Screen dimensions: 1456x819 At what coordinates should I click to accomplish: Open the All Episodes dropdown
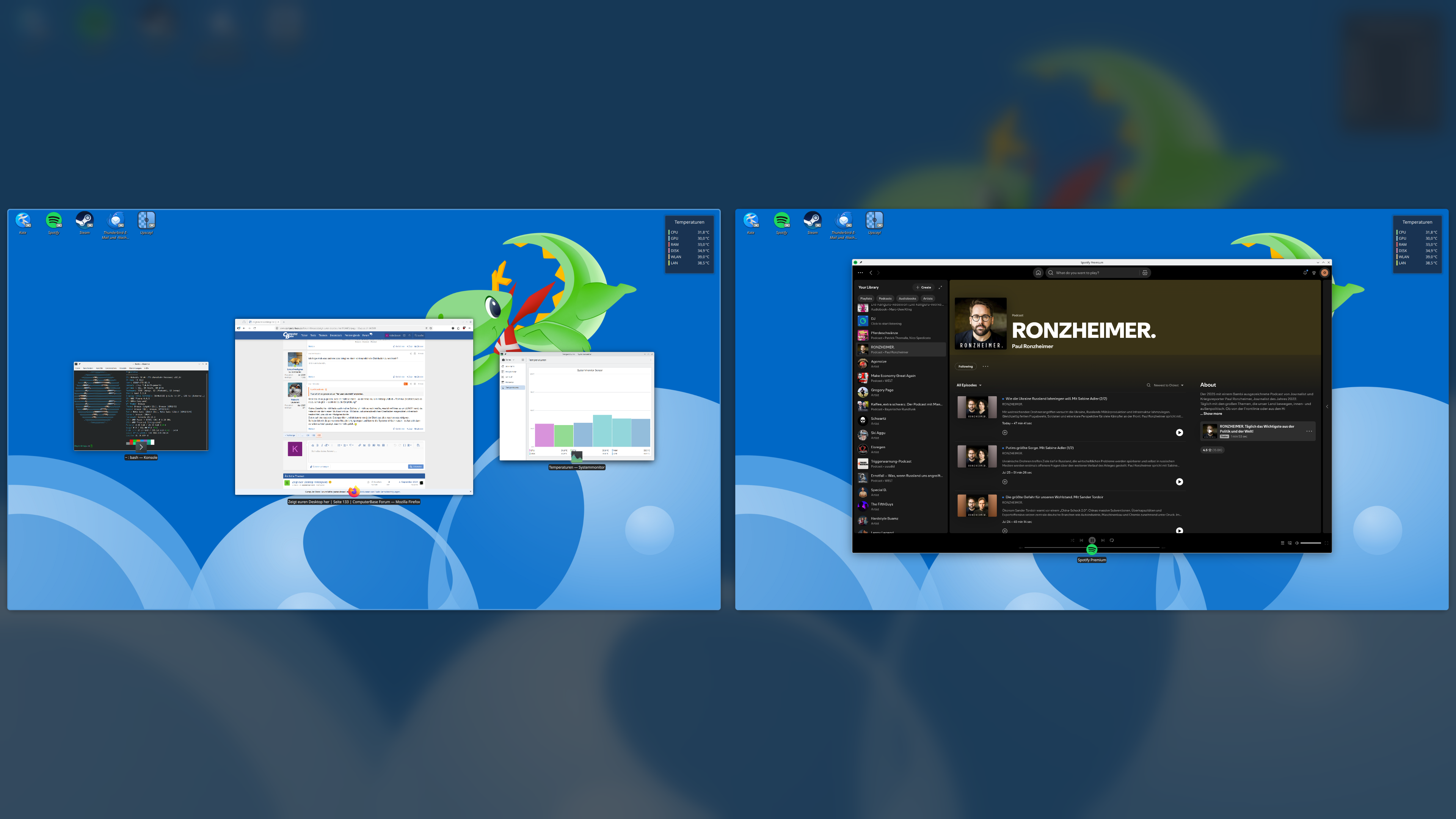(969, 386)
